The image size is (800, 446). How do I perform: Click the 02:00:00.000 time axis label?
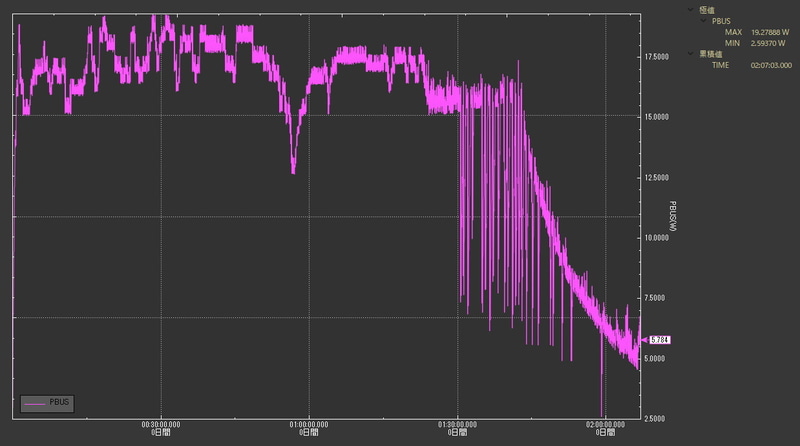605,425
